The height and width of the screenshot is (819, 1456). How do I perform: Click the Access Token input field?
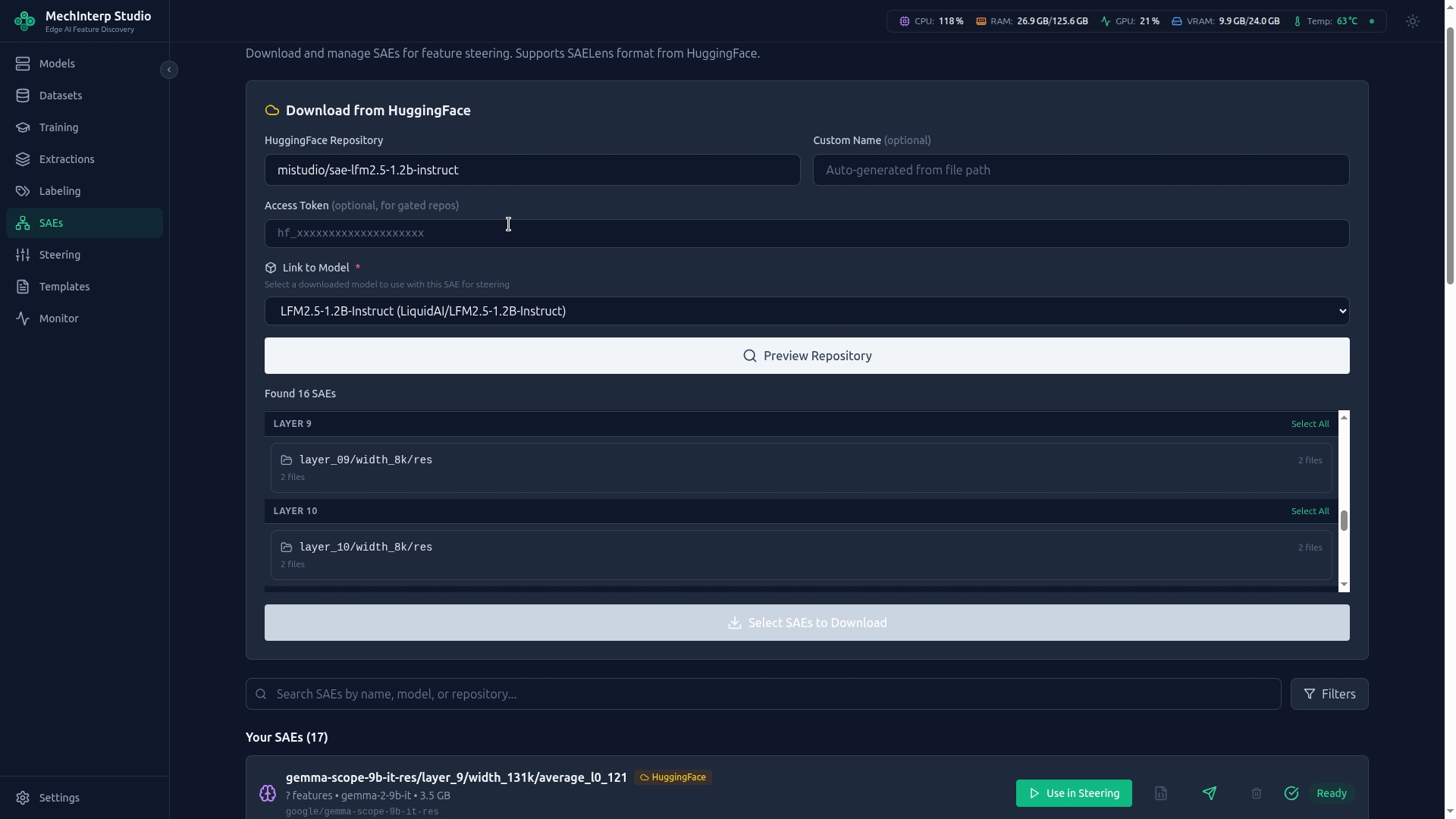[x=807, y=234]
